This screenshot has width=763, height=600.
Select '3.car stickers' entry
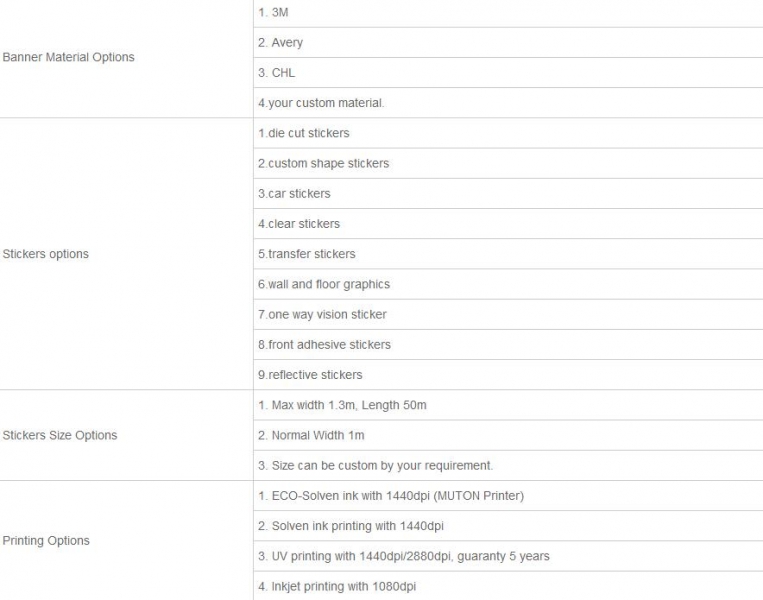[508, 194]
